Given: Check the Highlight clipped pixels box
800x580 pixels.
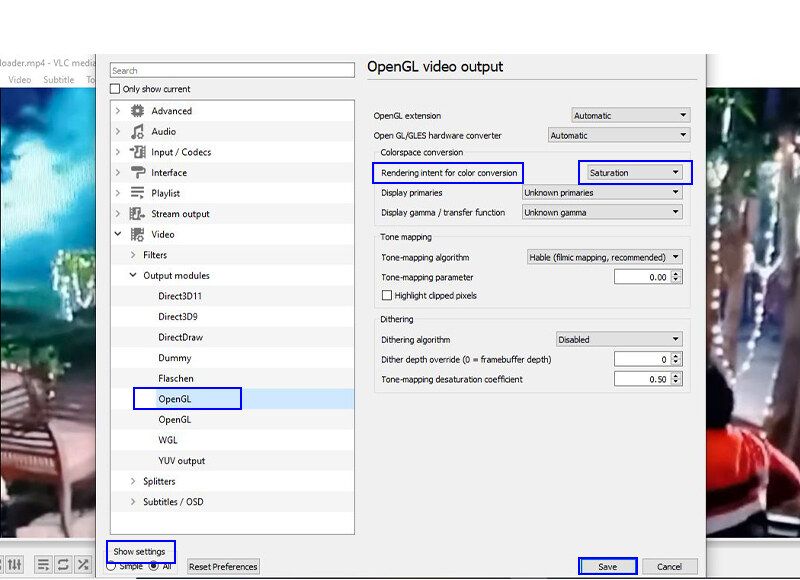Looking at the screenshot, I should point(387,296).
